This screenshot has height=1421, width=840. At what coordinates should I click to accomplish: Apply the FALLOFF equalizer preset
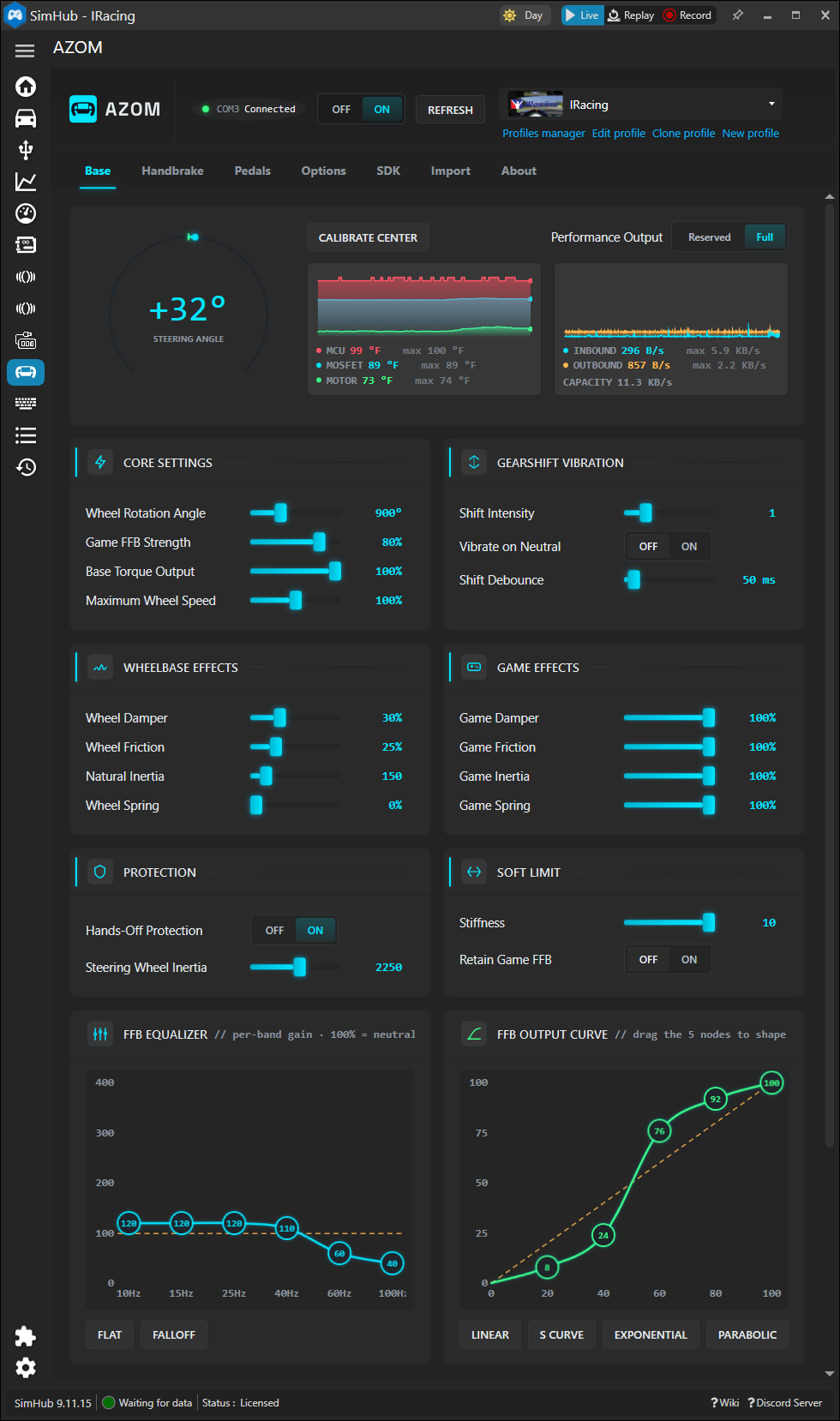(174, 1334)
